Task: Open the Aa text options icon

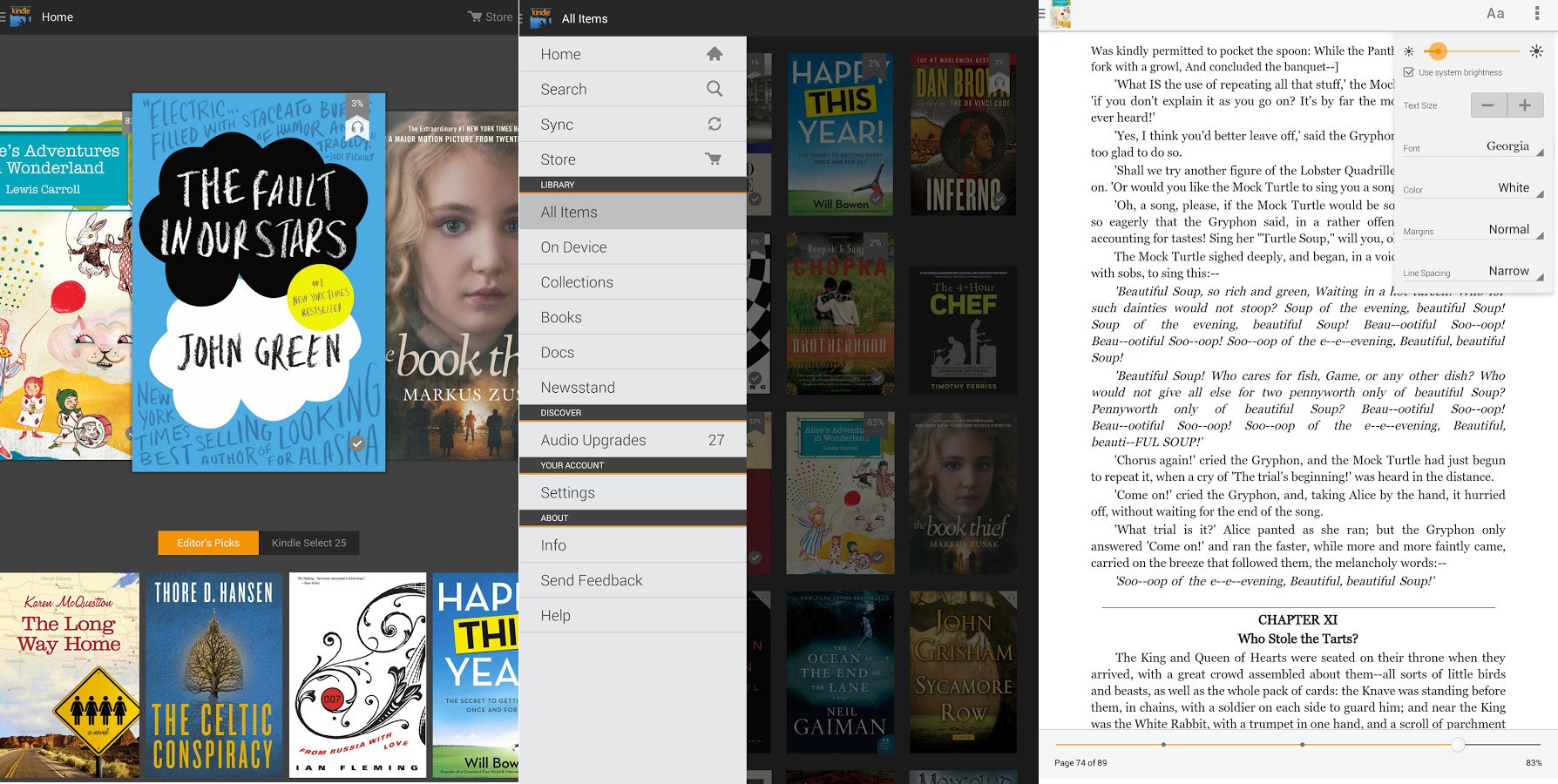Action: tap(1495, 13)
